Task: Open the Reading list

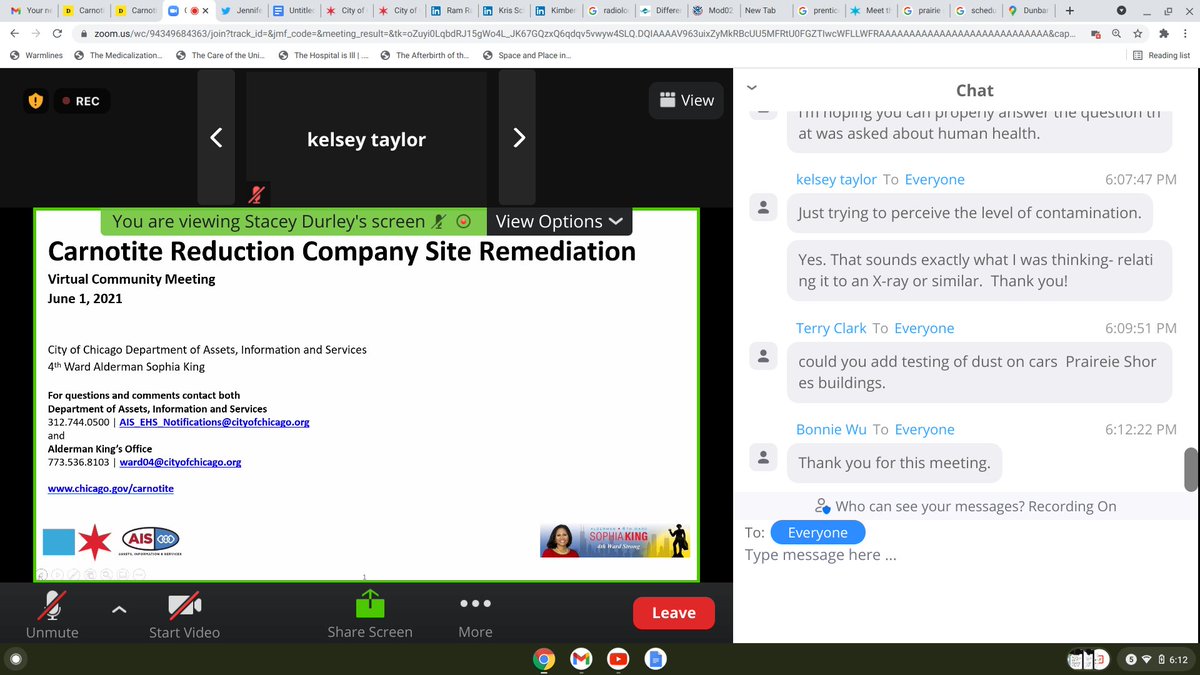Action: 1161,55
